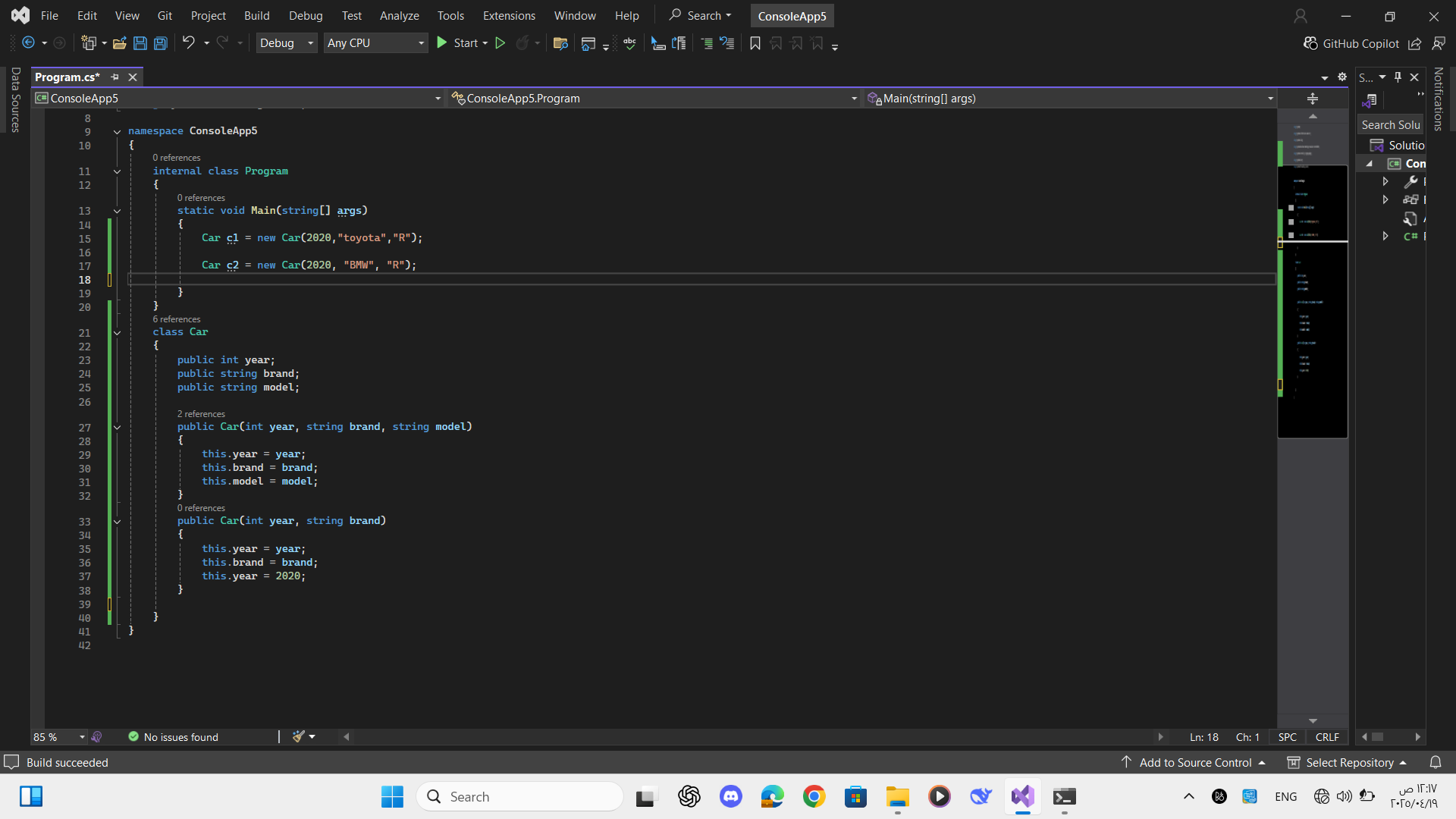This screenshot has width=1456, height=819.
Task: Collapse the class Car outlining region
Action: tap(118, 332)
